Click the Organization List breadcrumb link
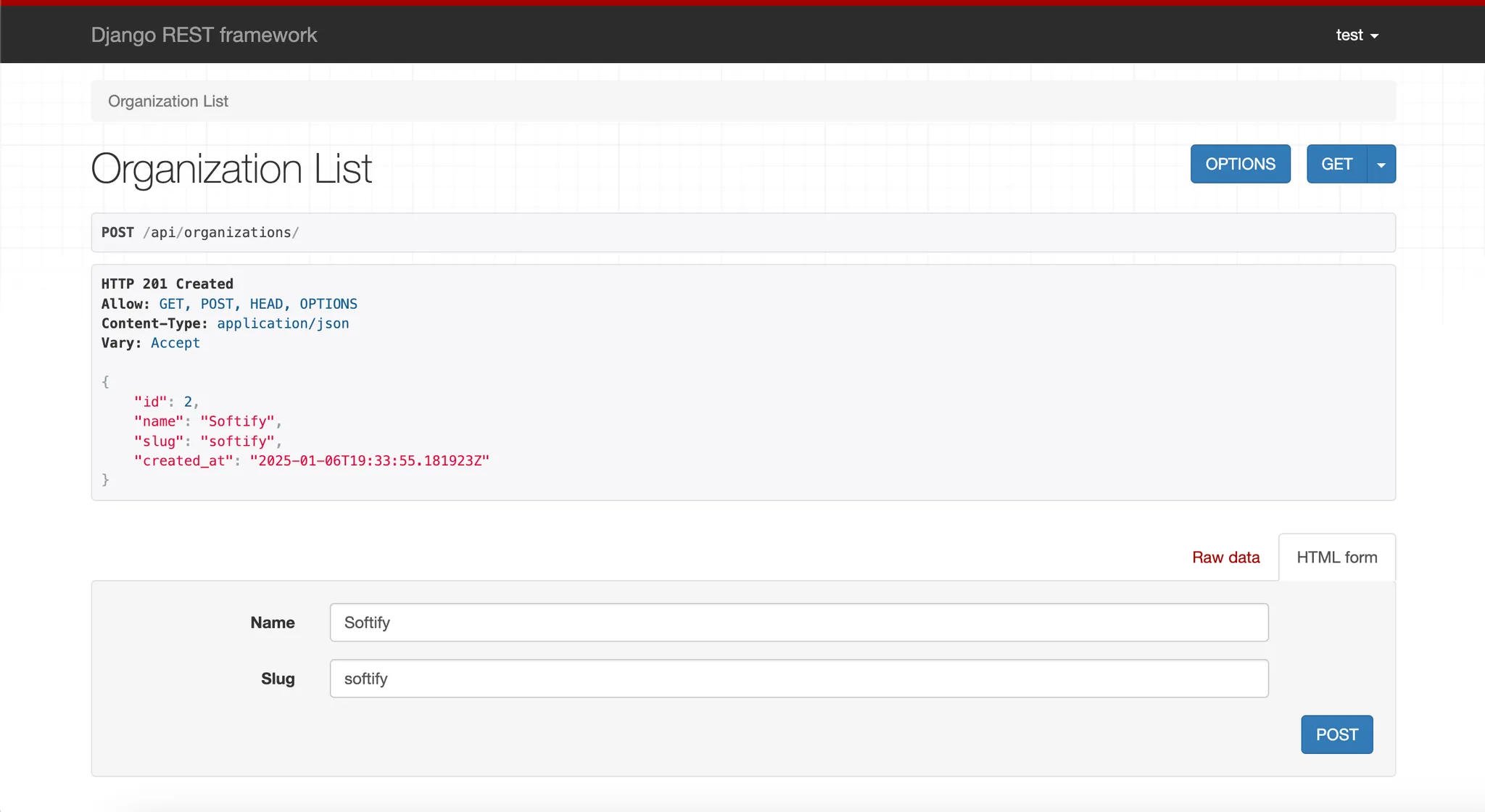Viewport: 1485px width, 812px height. click(x=167, y=101)
